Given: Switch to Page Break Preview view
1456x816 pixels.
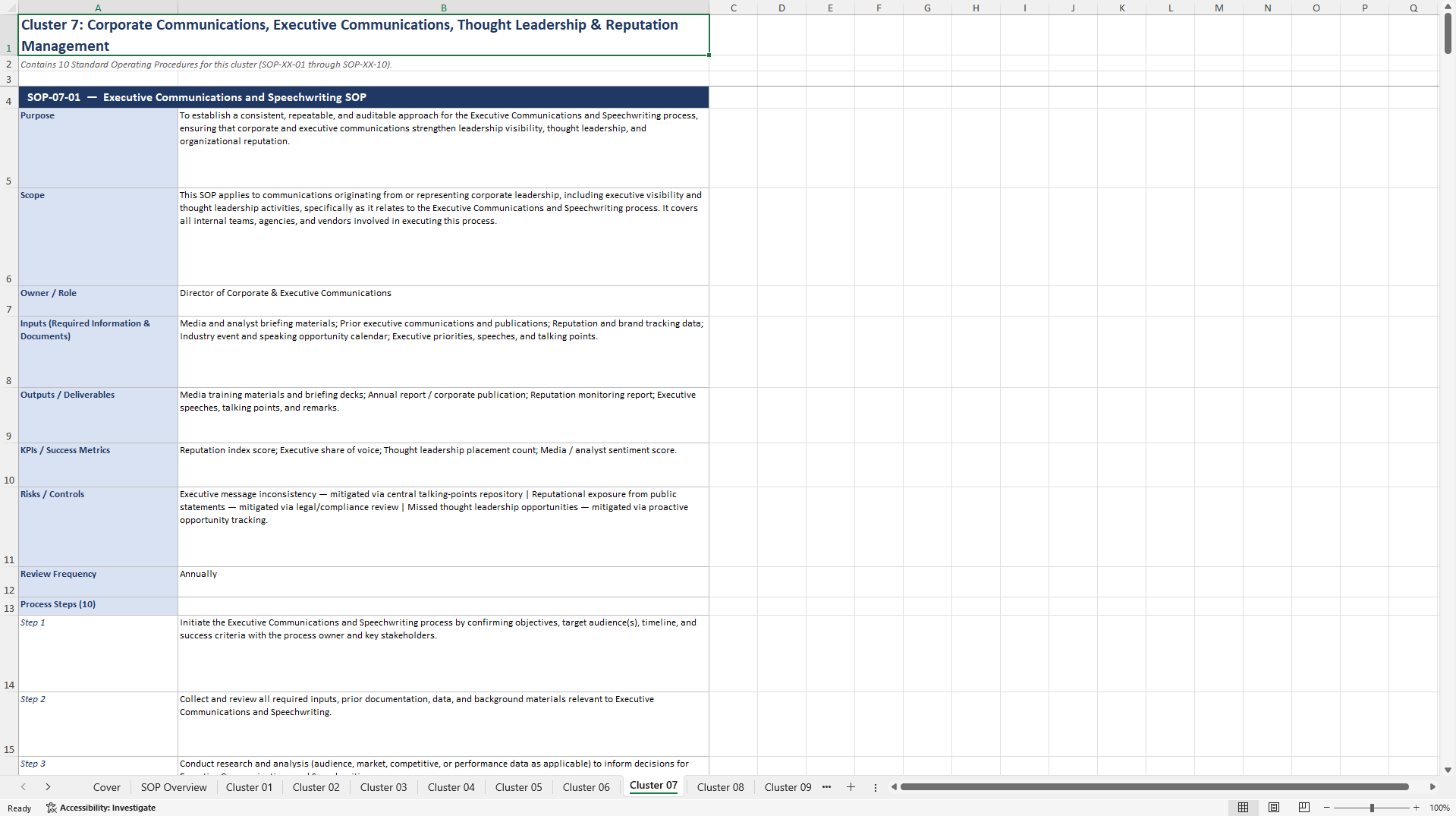Looking at the screenshot, I should (1304, 808).
